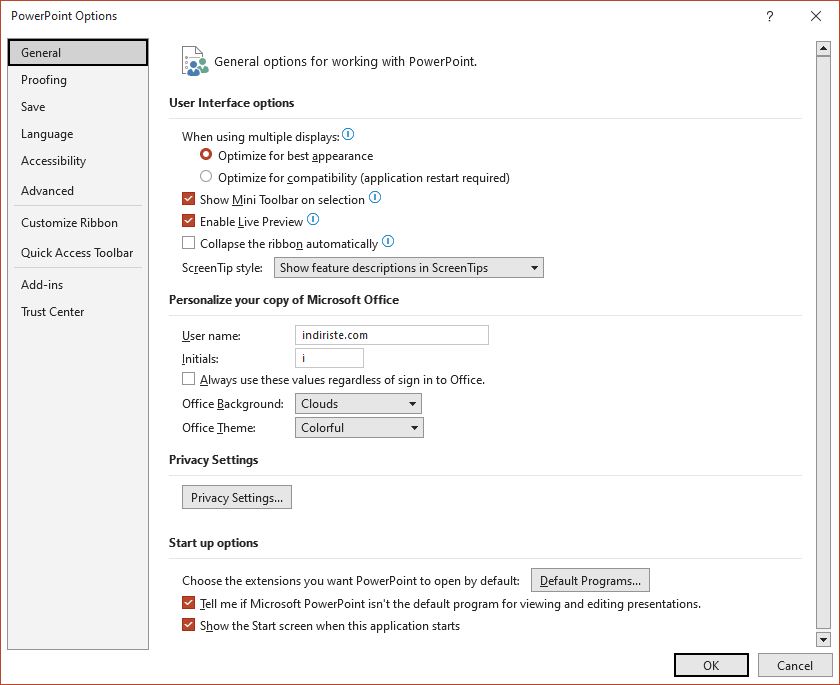Viewport: 840px width, 685px height.
Task: Click info icon beside Collapse the ribbon automatically
Action: [x=388, y=242]
